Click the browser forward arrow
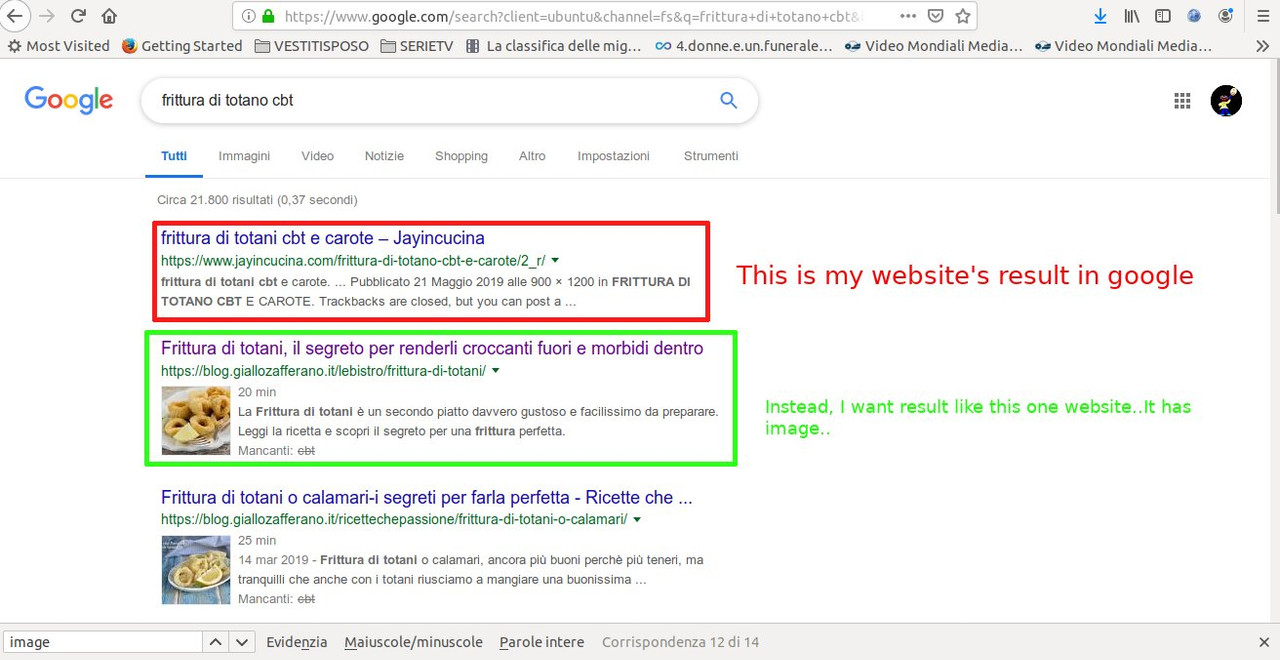Image resolution: width=1280 pixels, height=660 pixels. [46, 16]
